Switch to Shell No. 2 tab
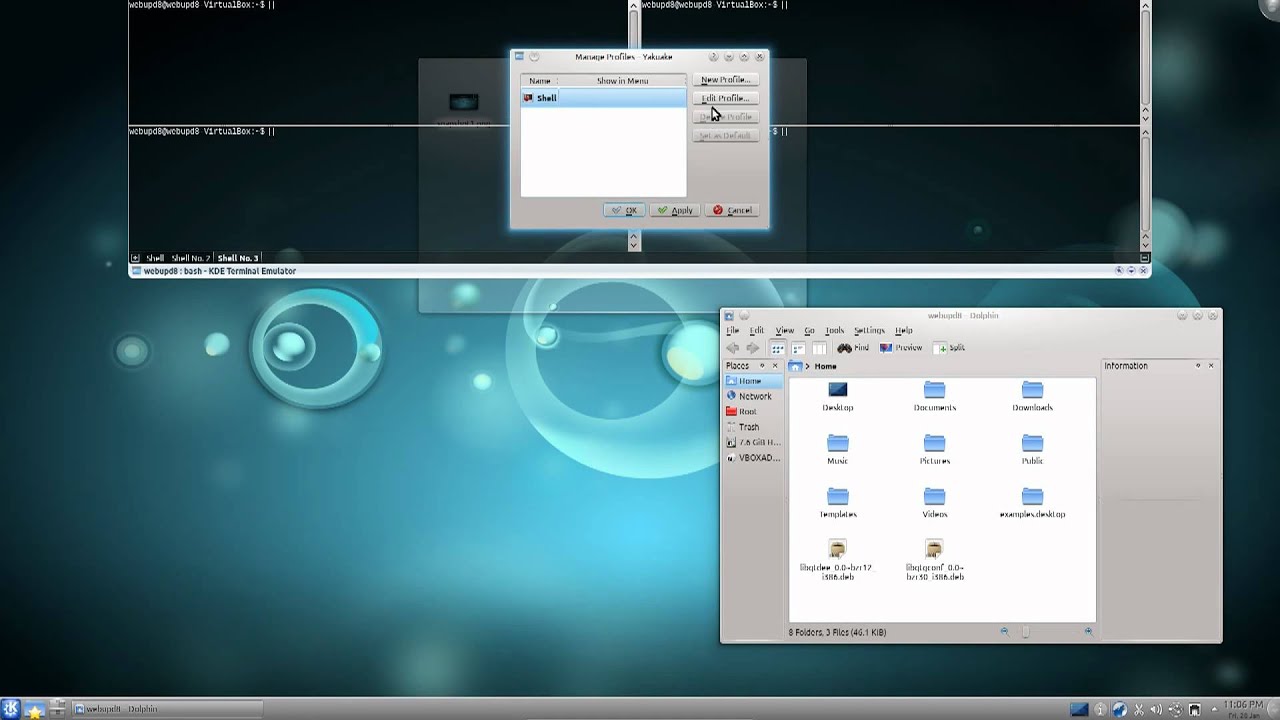The height and width of the screenshot is (720, 1280). 190,258
